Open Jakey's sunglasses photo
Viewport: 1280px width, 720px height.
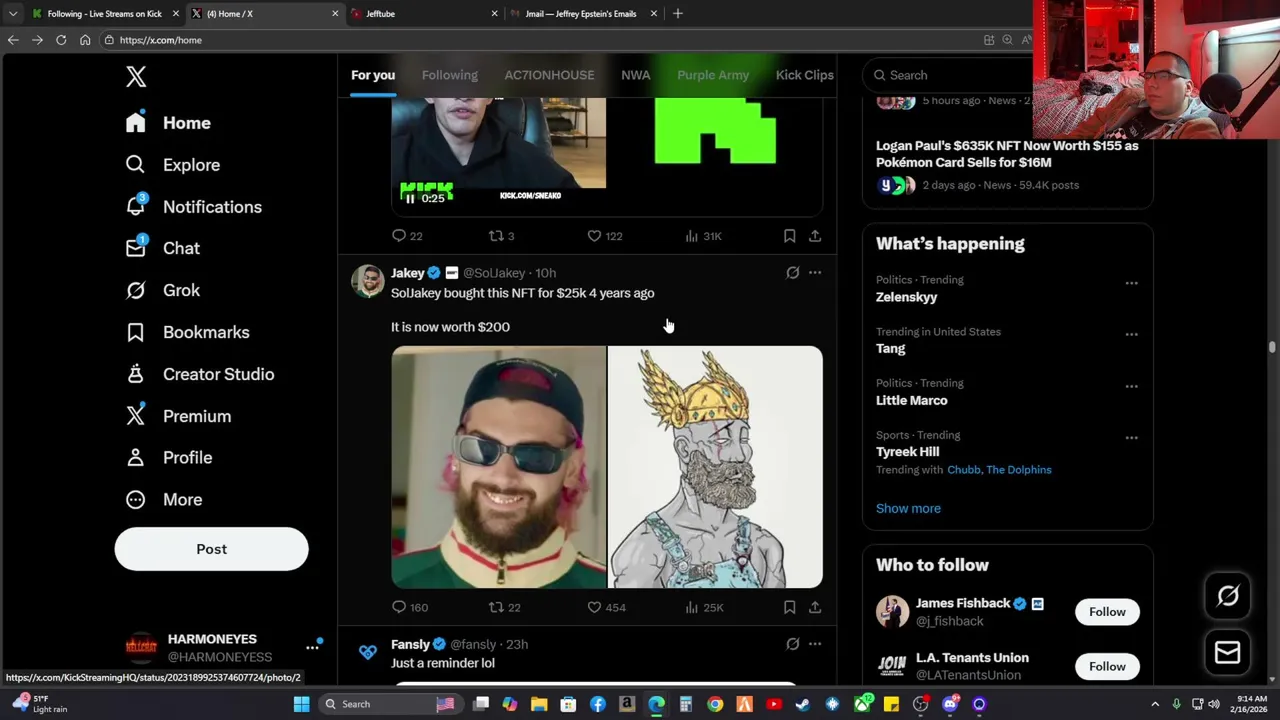coord(498,467)
